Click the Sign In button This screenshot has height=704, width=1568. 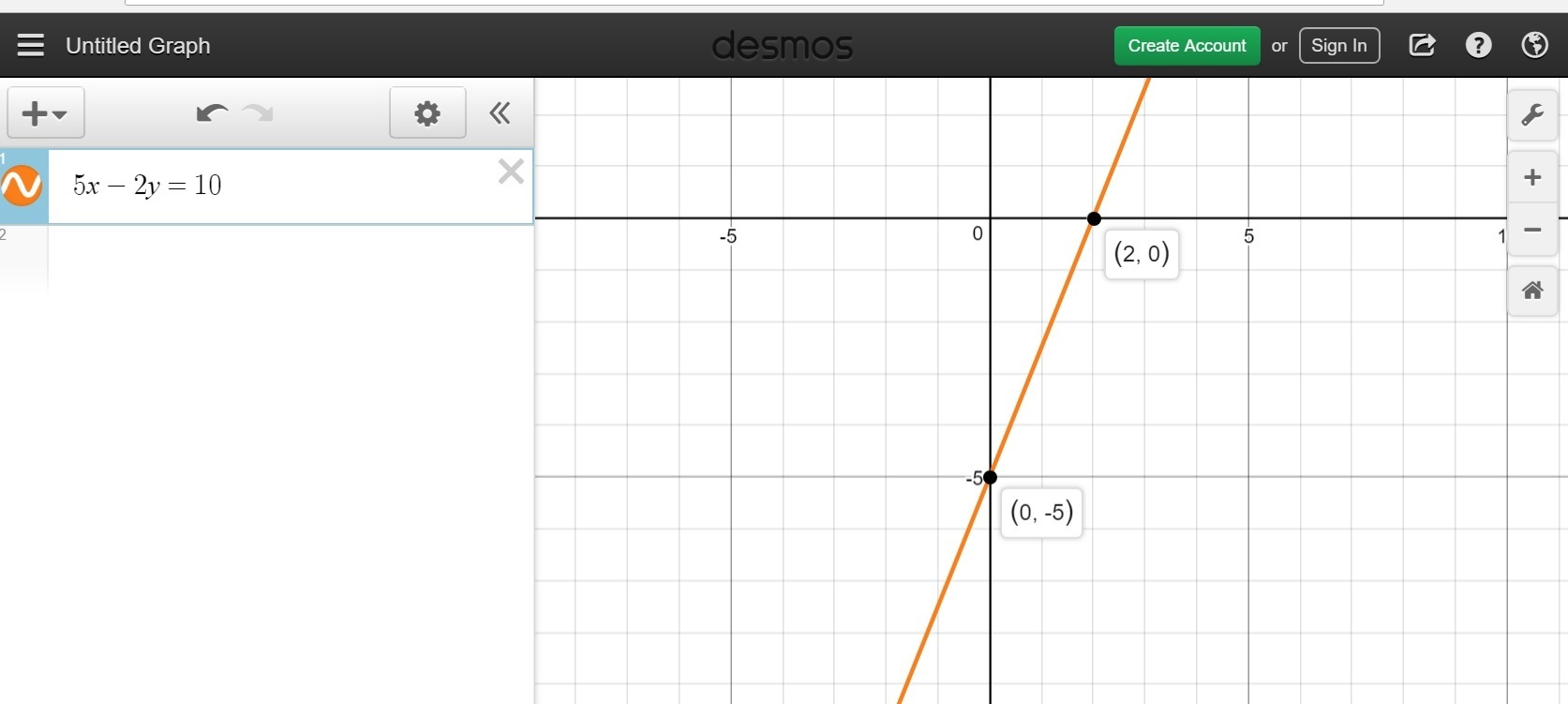coord(1338,45)
